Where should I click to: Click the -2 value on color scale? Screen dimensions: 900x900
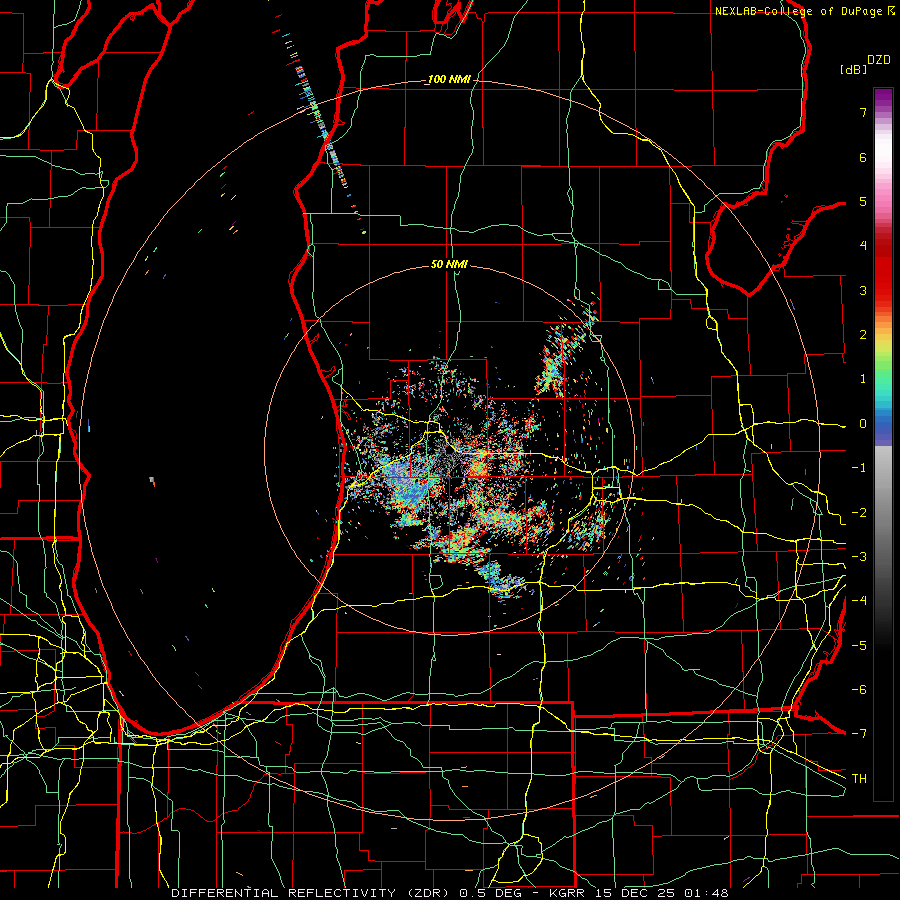(859, 513)
